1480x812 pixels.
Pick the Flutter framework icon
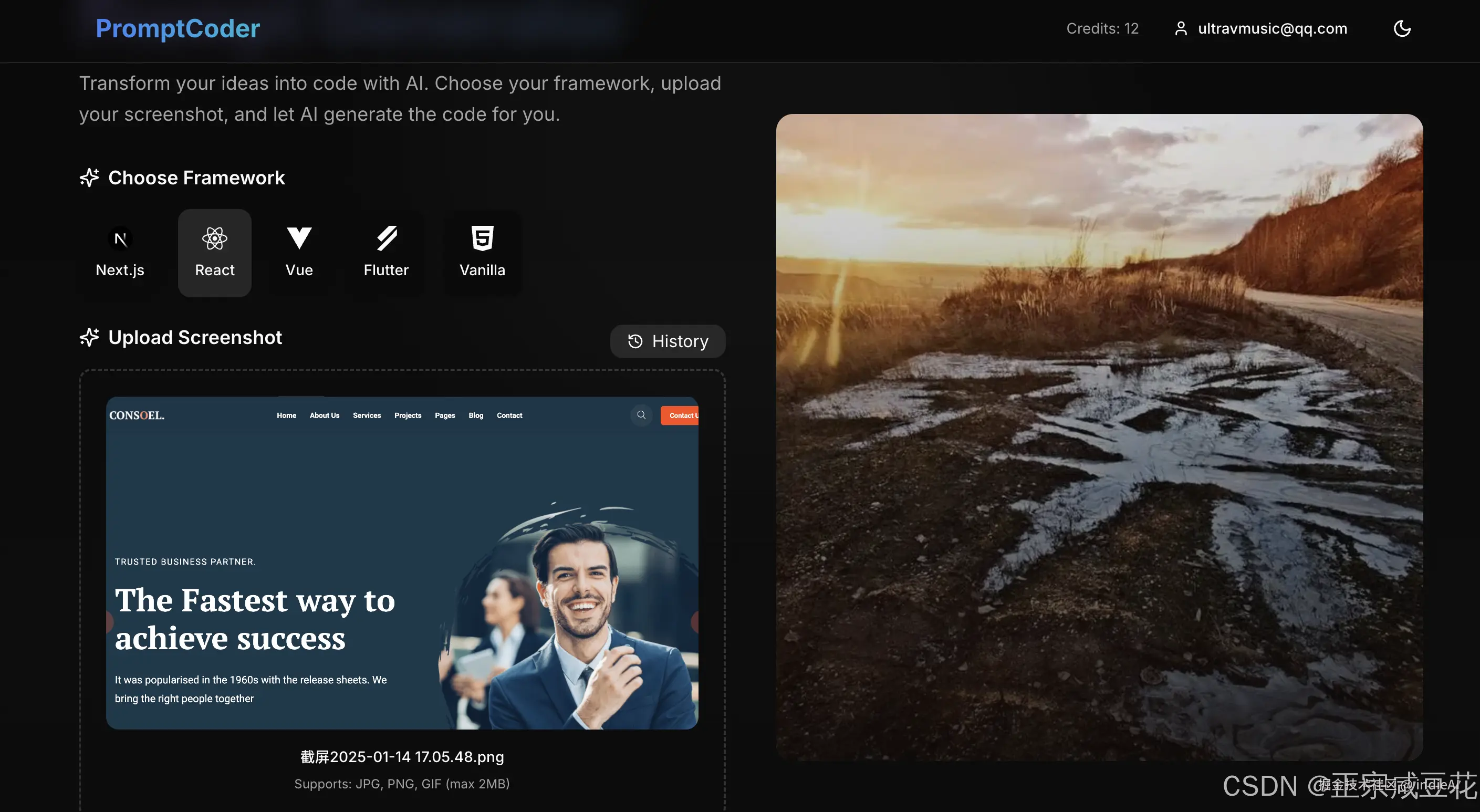point(387,238)
